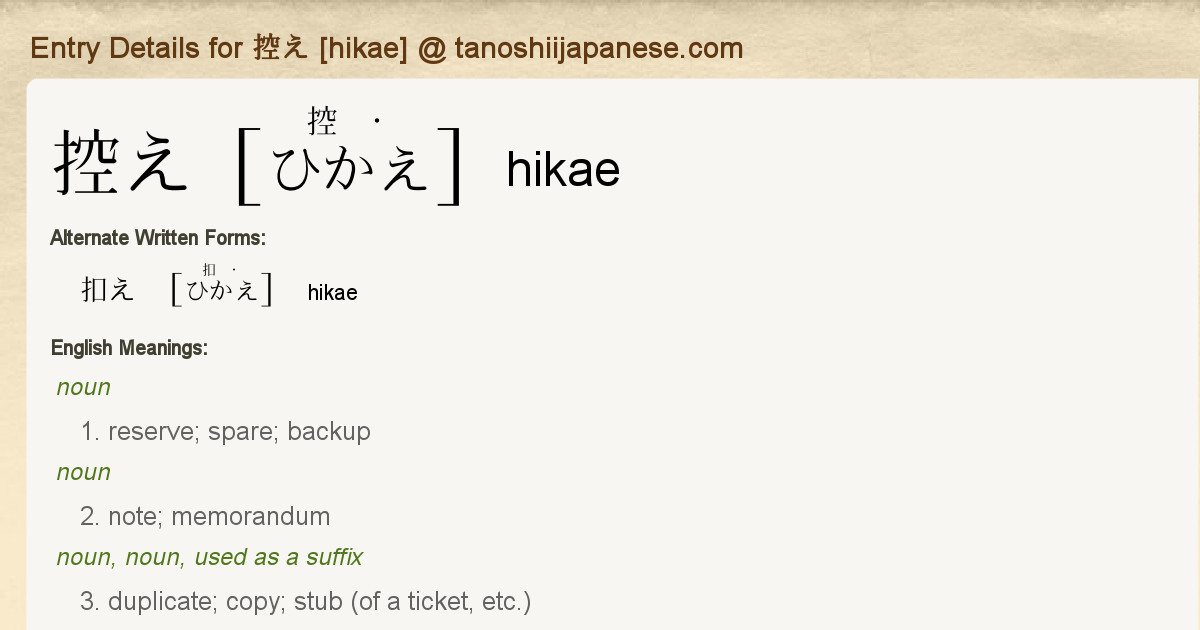This screenshot has width=1200, height=630.
Task: Click the small 控 kanji above ひ
Action: (322, 122)
